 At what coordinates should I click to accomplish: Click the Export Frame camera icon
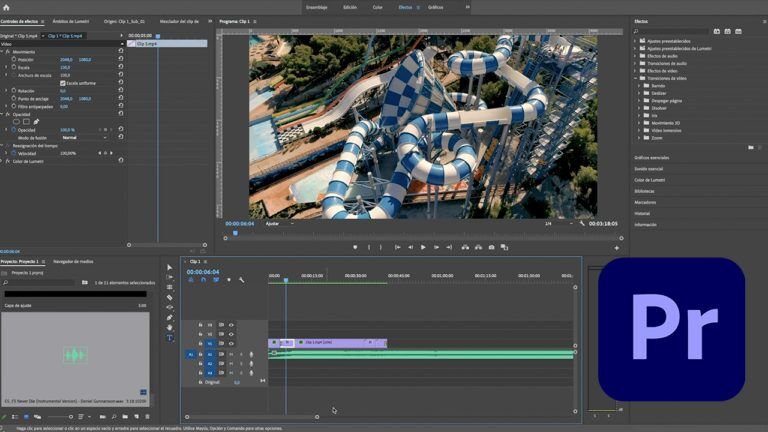point(491,247)
